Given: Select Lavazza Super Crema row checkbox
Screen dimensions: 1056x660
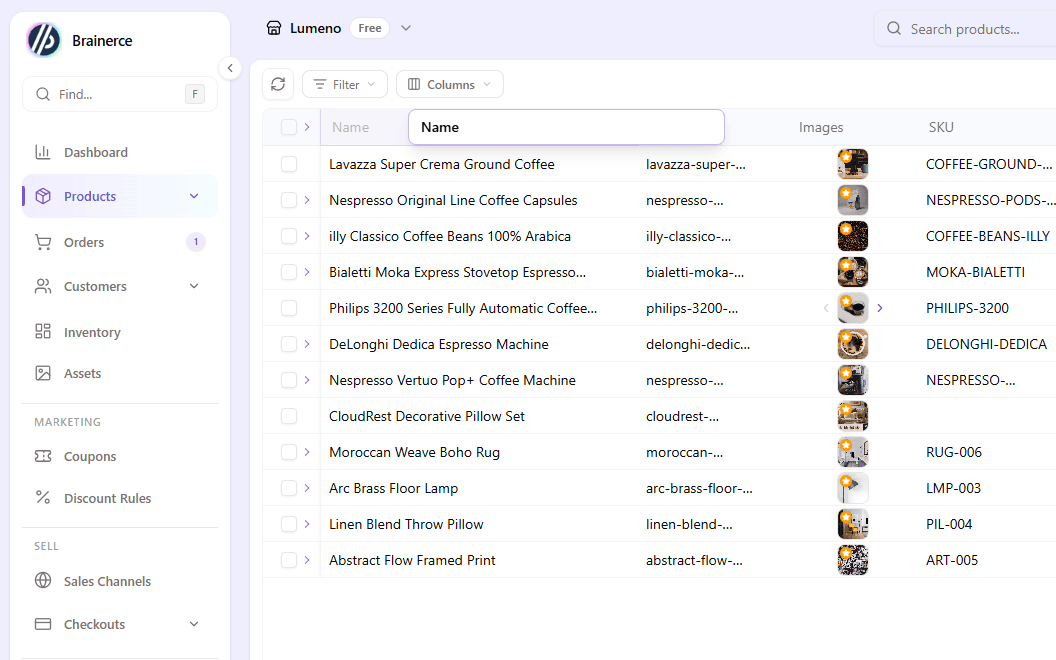Looking at the screenshot, I should [289, 164].
